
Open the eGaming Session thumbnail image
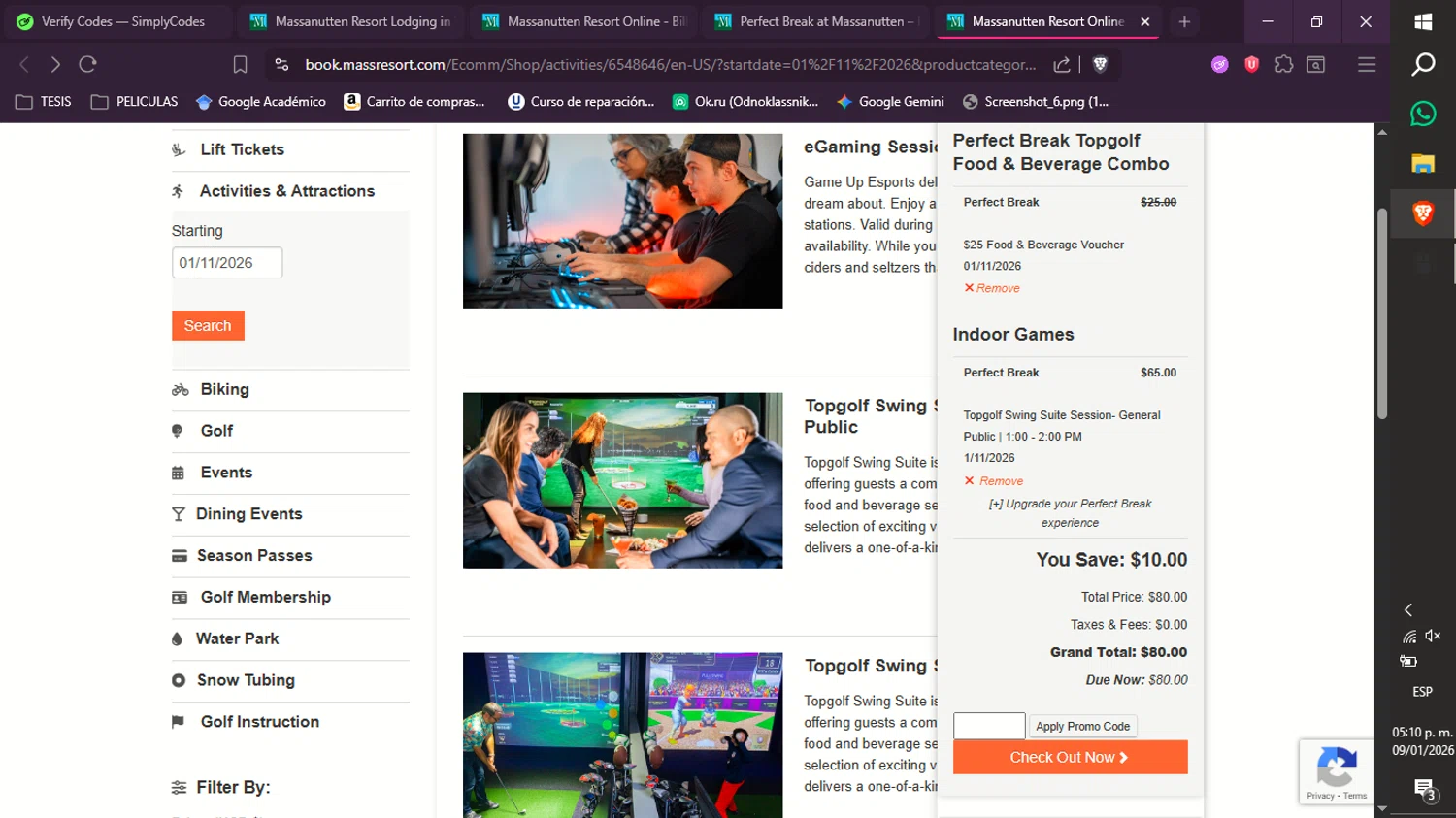(x=622, y=221)
